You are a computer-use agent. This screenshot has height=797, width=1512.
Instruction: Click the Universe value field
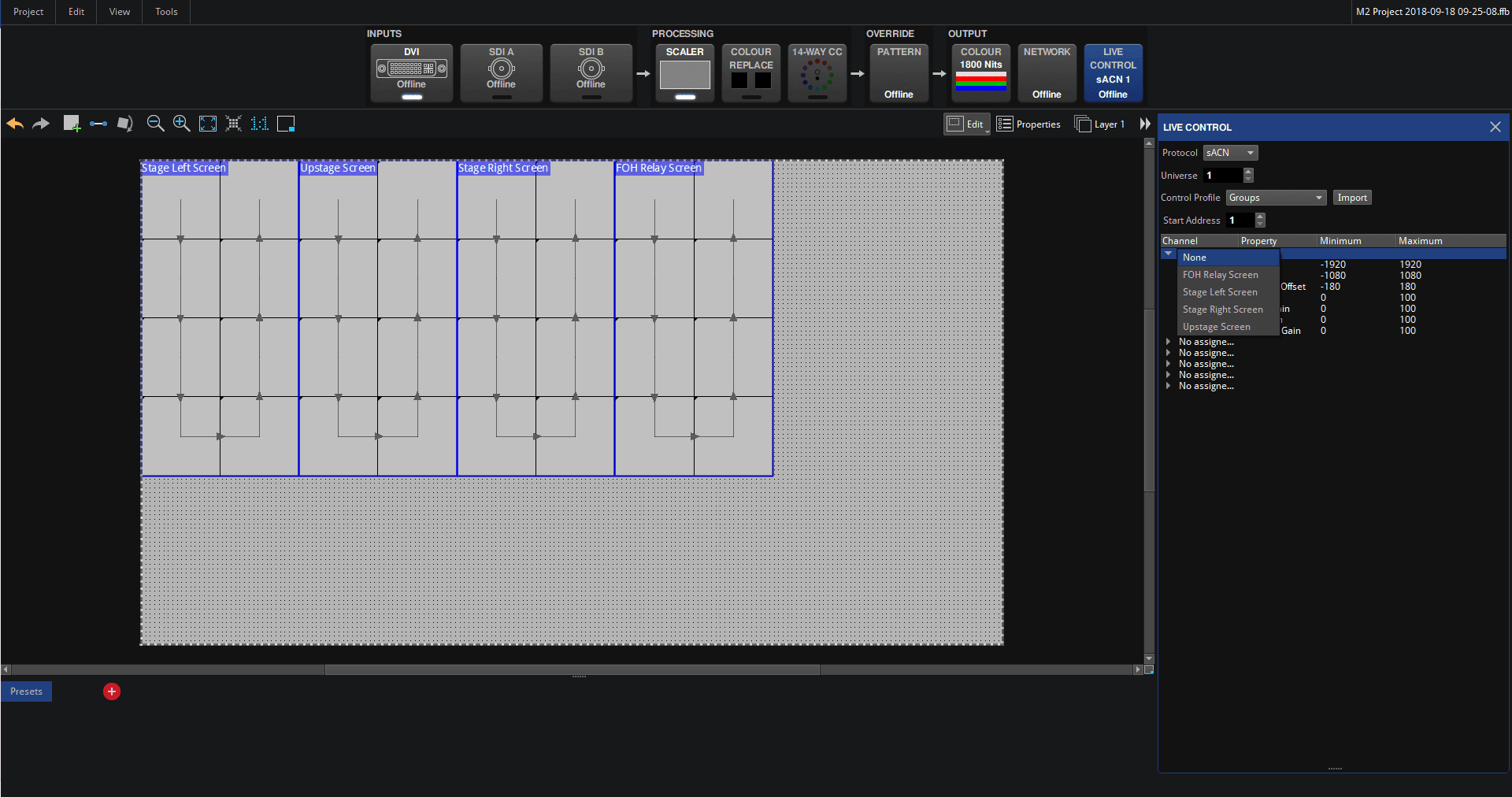[1223, 176]
